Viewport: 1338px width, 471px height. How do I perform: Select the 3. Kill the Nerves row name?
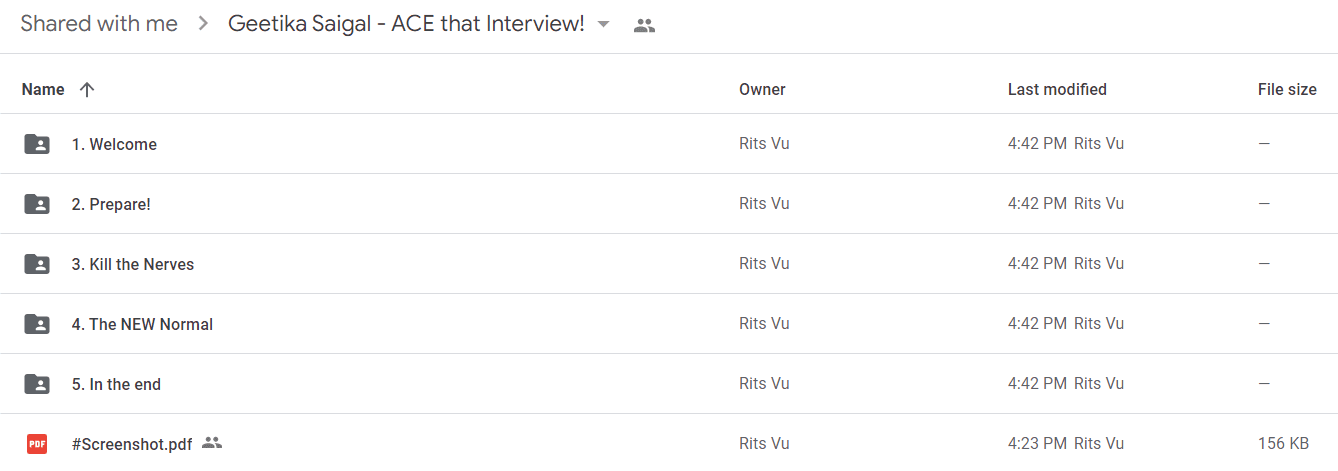tap(133, 264)
